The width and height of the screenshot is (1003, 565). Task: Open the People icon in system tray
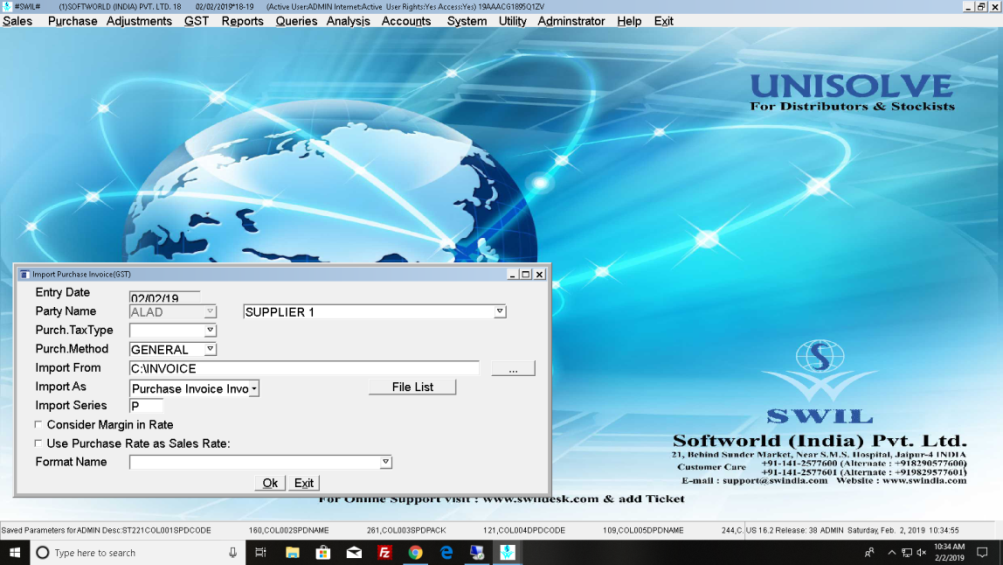point(869,553)
